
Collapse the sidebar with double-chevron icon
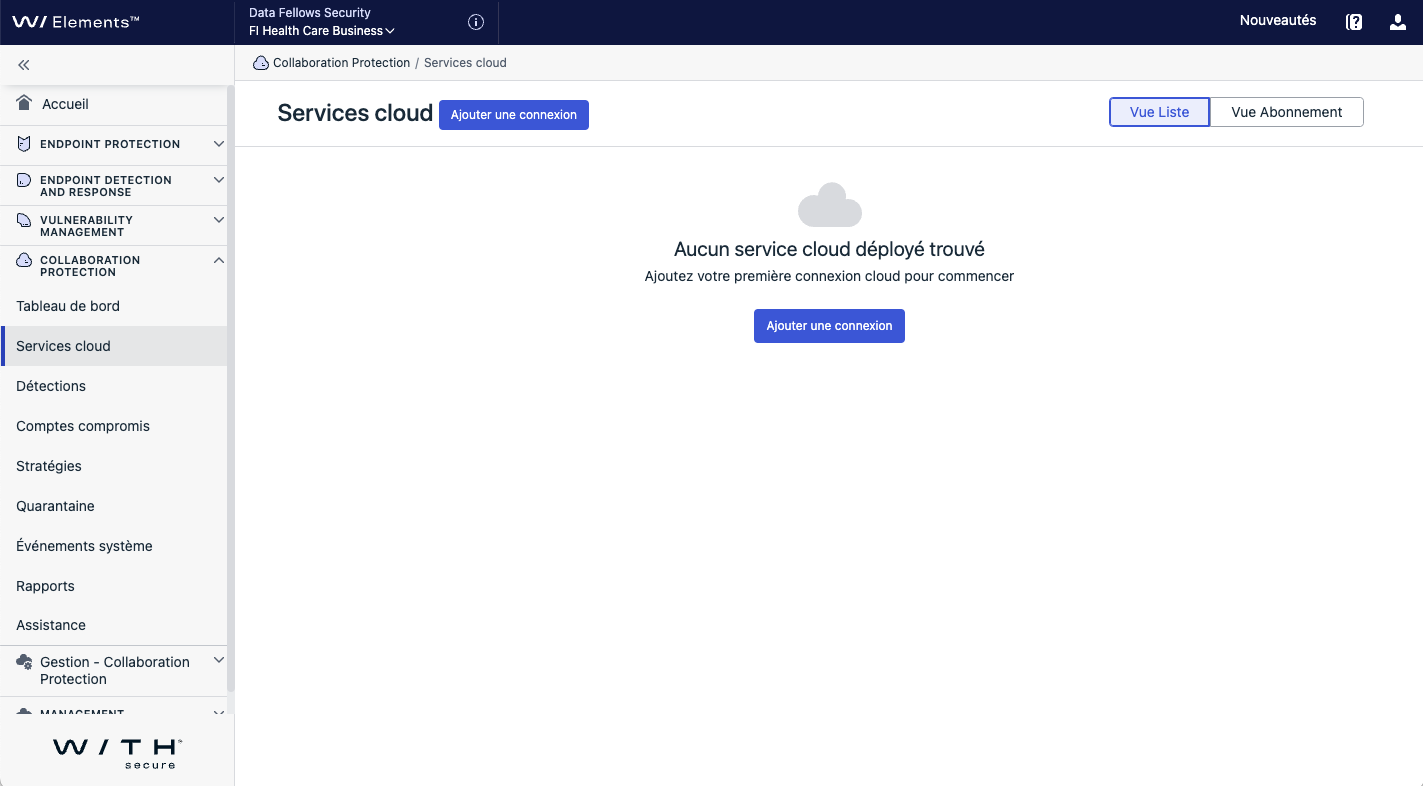click(x=24, y=65)
